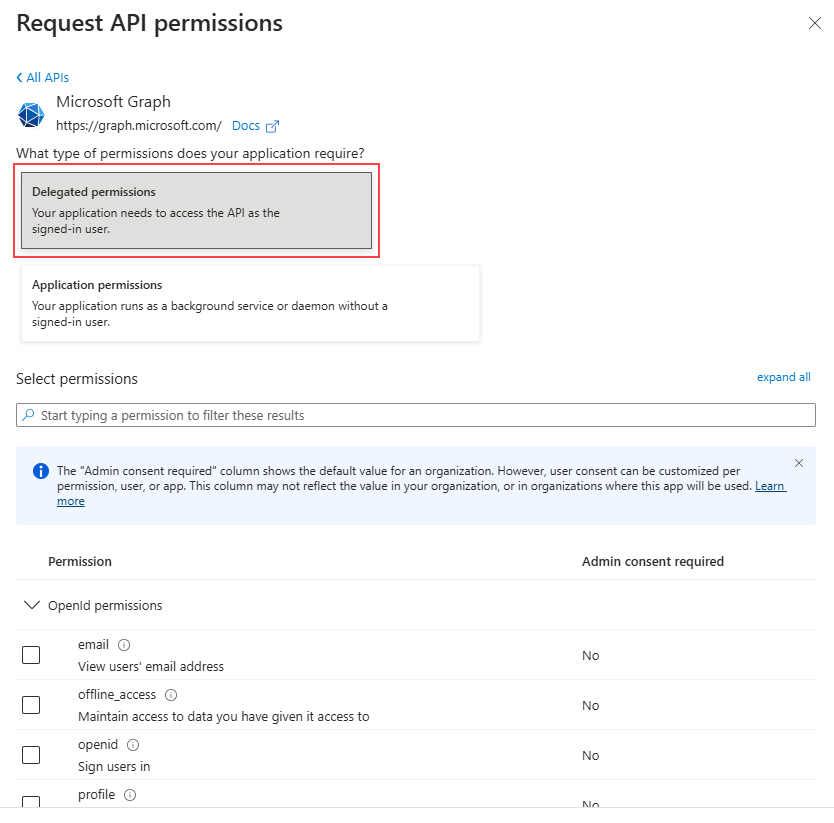Select Application permissions option

tap(250, 303)
